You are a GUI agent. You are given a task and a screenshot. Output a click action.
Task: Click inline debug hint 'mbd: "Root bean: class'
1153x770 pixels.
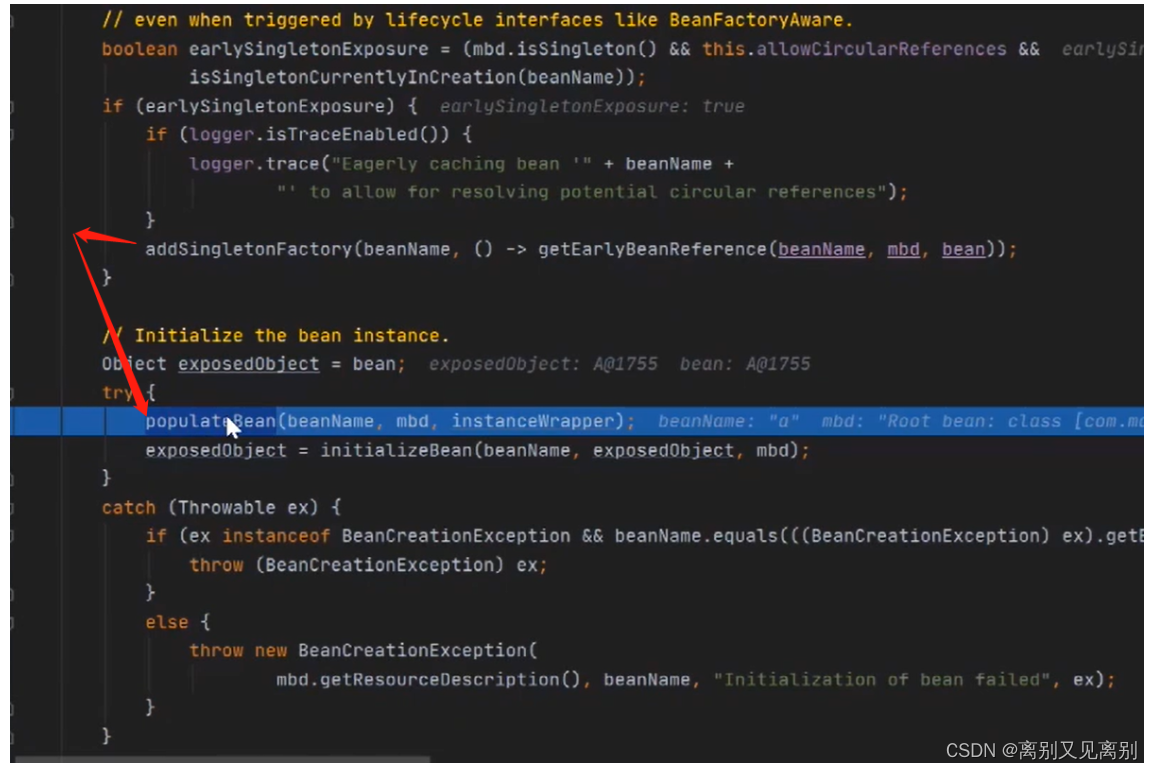point(940,421)
